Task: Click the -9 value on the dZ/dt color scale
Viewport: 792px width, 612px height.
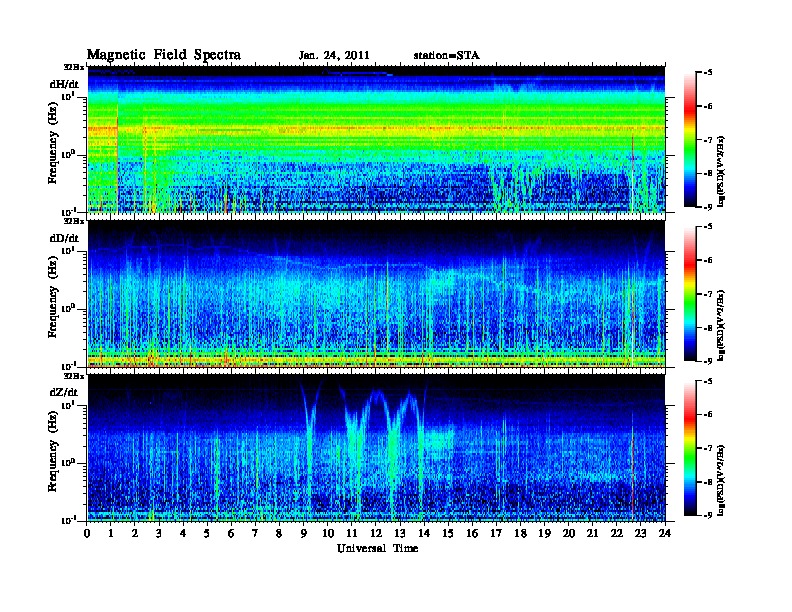Action: [x=708, y=515]
